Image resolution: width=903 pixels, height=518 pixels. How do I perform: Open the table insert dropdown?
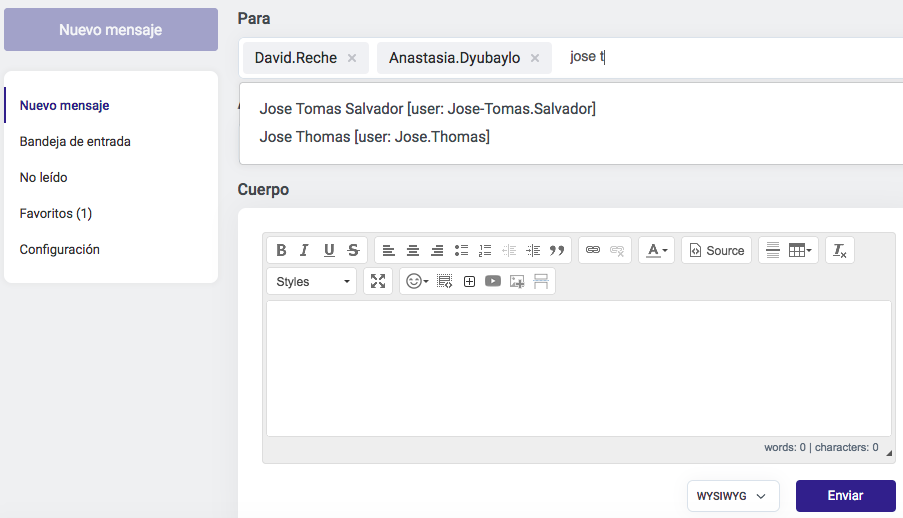point(802,250)
